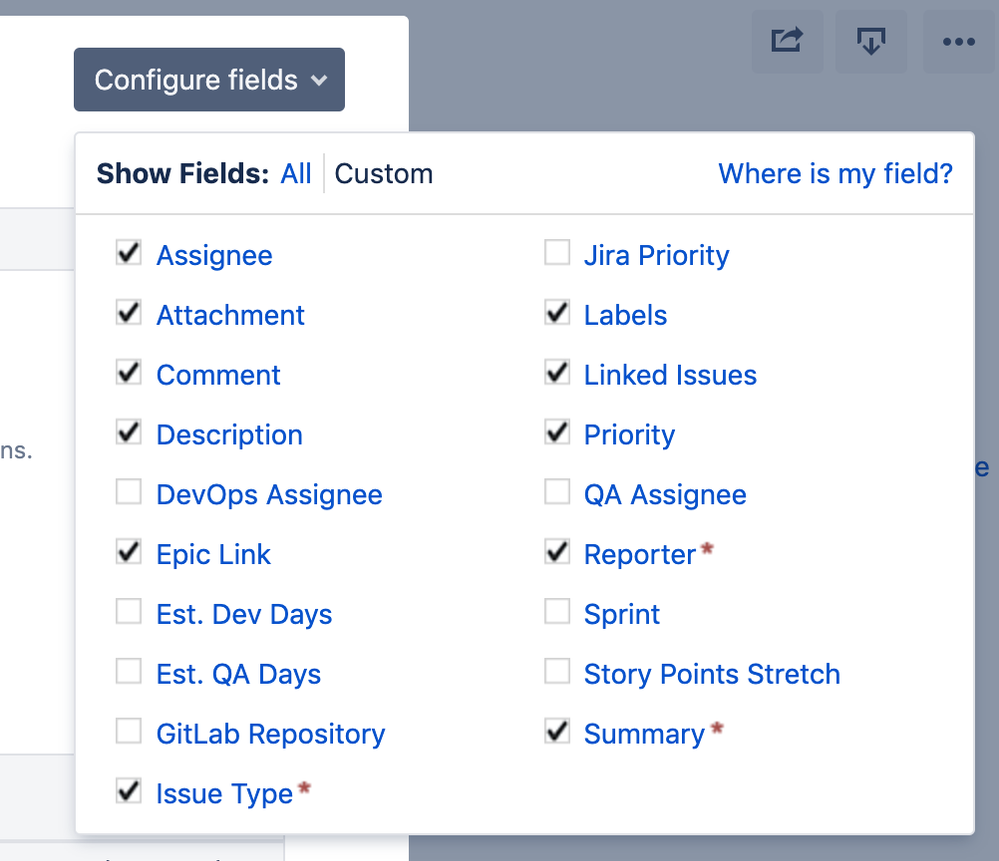Uncheck the Assignee checkbox

point(129,252)
